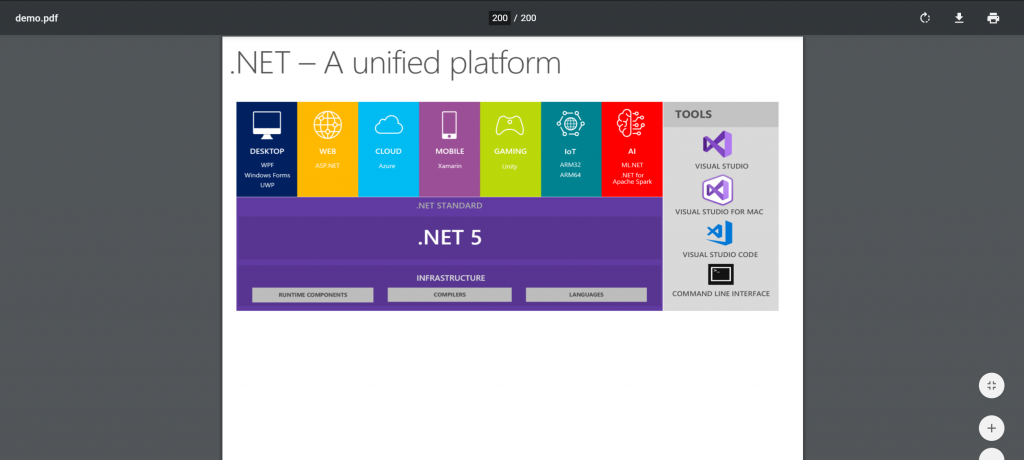Click the Desktop monitor icon
The height and width of the screenshot is (460, 1024).
(266, 124)
